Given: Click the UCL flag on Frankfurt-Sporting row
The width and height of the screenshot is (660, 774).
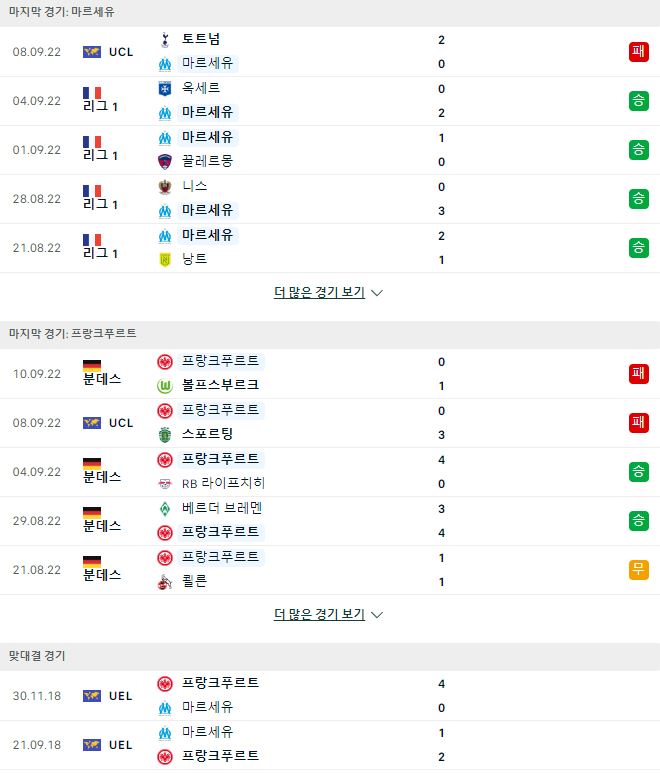Looking at the screenshot, I should (x=92, y=423).
